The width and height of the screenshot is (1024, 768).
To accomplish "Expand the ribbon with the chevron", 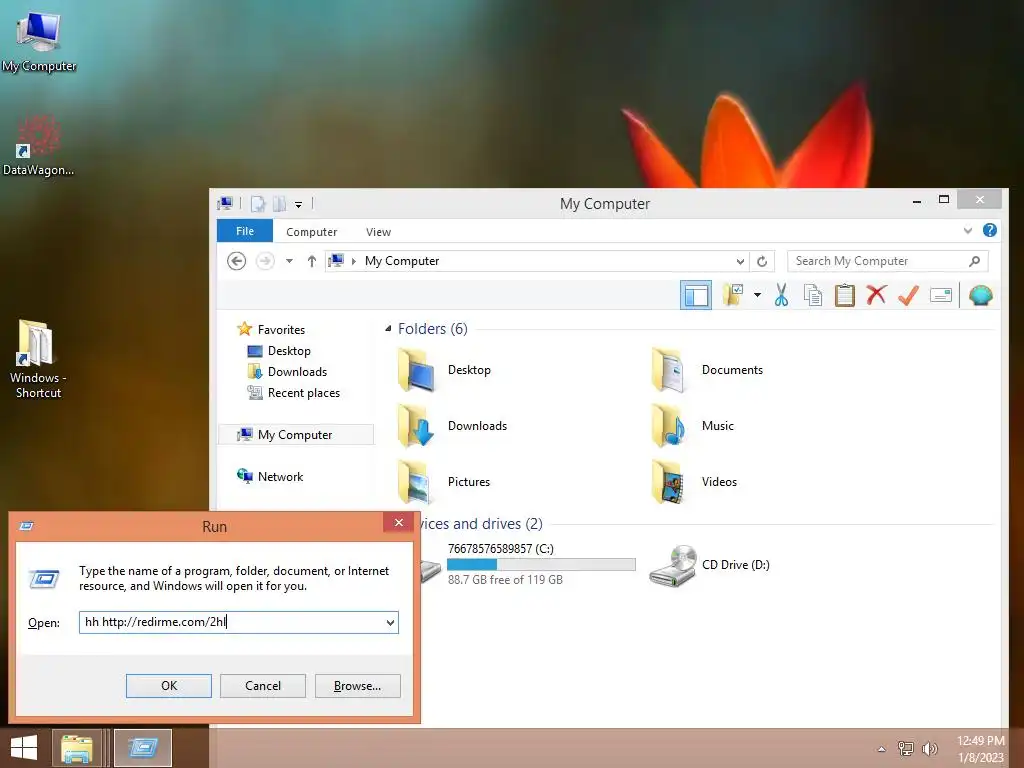I will (968, 231).
